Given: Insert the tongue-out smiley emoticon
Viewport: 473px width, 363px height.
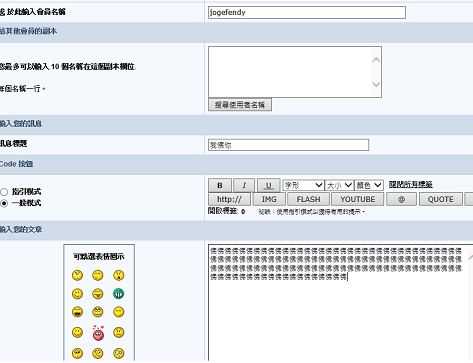Looking at the screenshot, I should (x=98, y=294).
